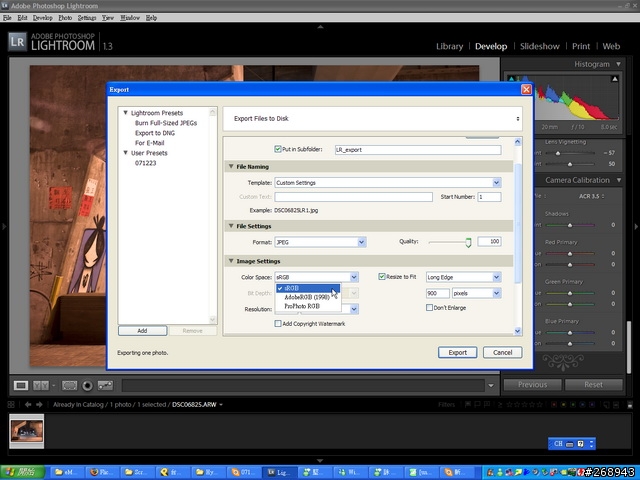The width and height of the screenshot is (640, 480).
Task: Click the first flag filter icon
Action: tap(468, 404)
